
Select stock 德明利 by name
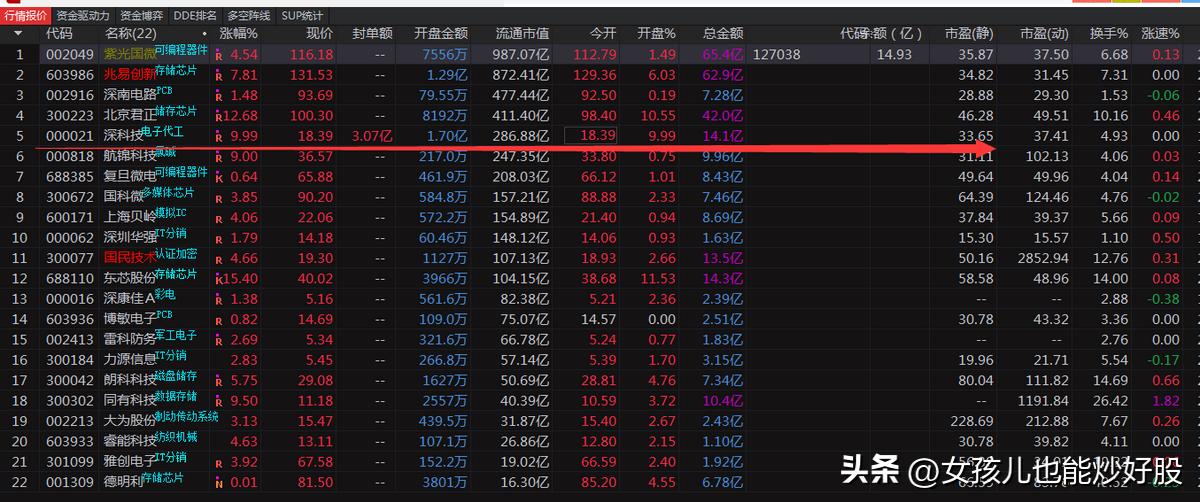pos(122,482)
